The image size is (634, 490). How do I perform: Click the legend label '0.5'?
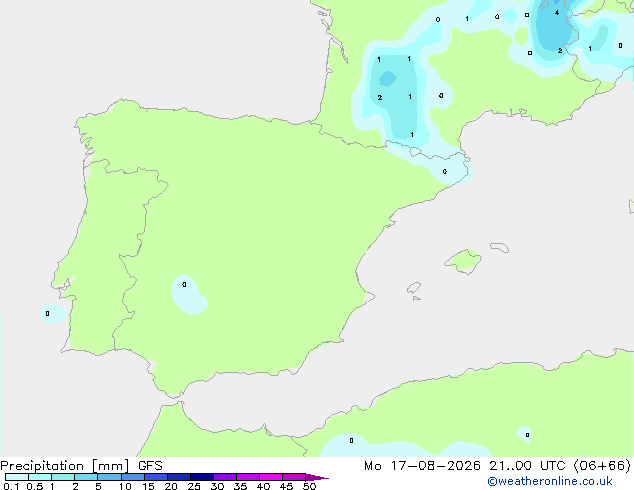pyautogui.click(x=34, y=486)
